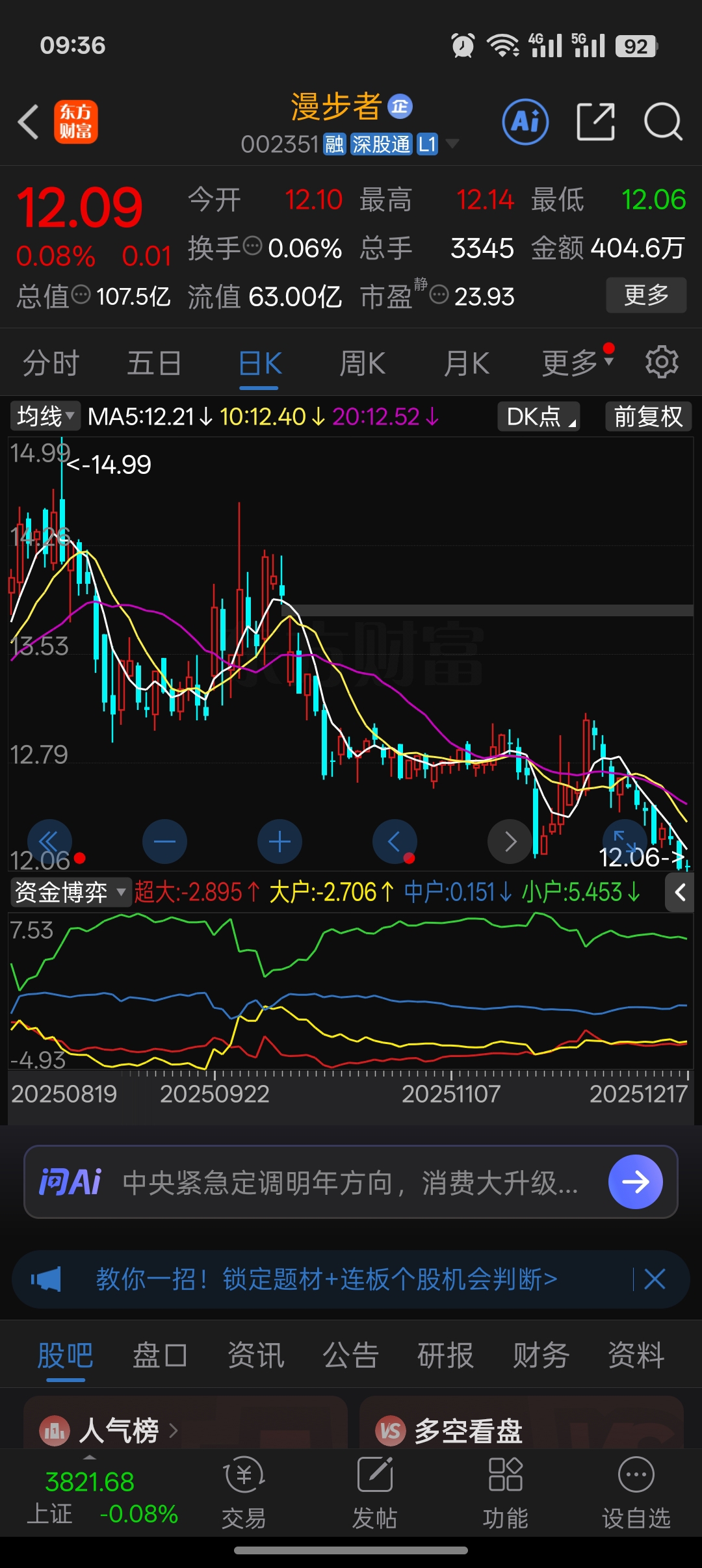The image size is (702, 1568).
Task: Expand chart to fullscreen
Action: 625,842
